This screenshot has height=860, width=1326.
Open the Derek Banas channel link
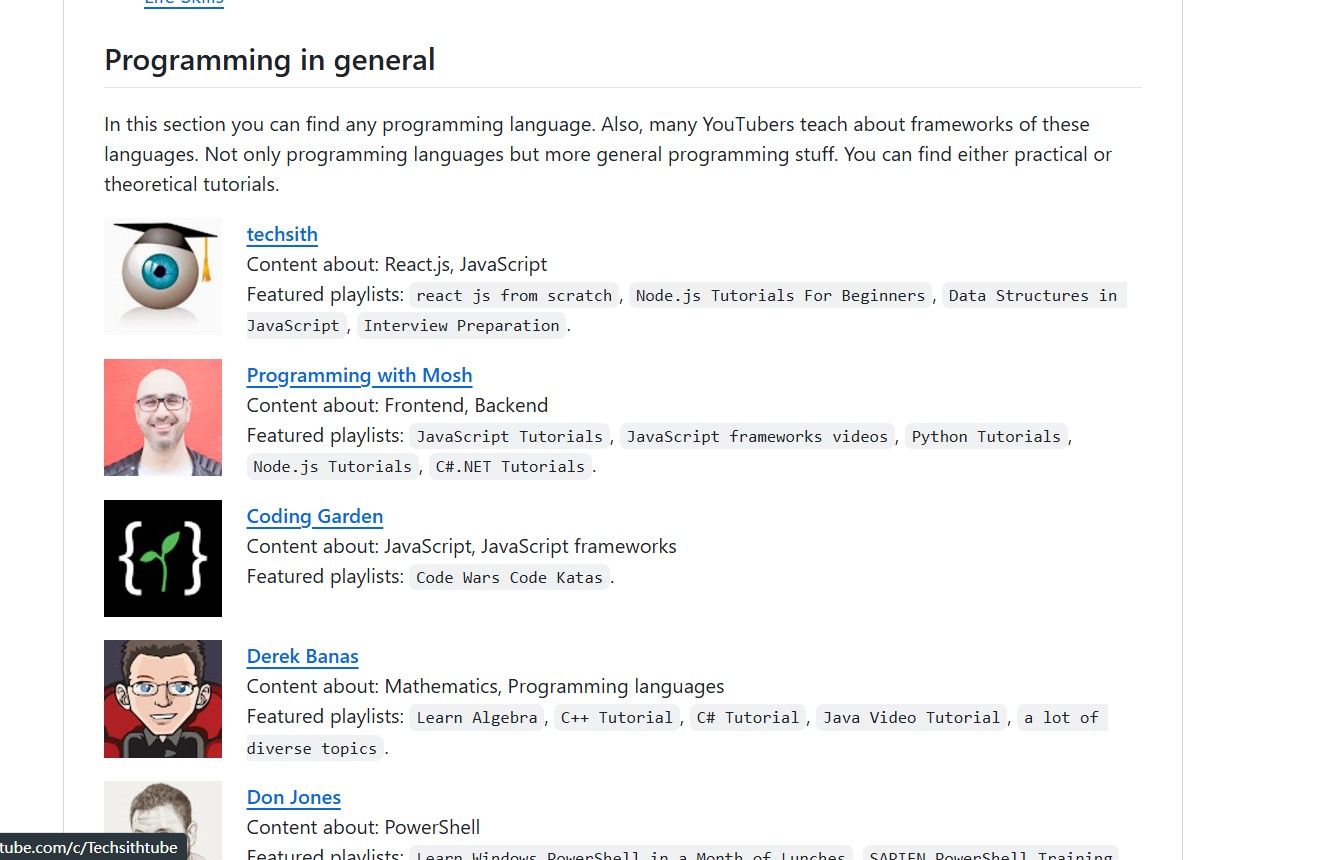pos(302,656)
